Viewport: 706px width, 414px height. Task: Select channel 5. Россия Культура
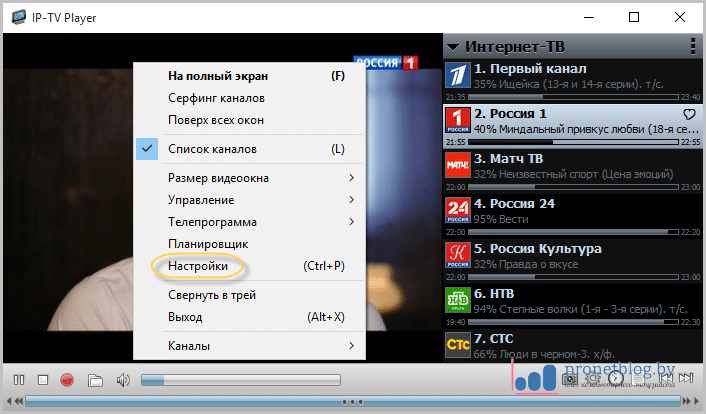click(573, 262)
